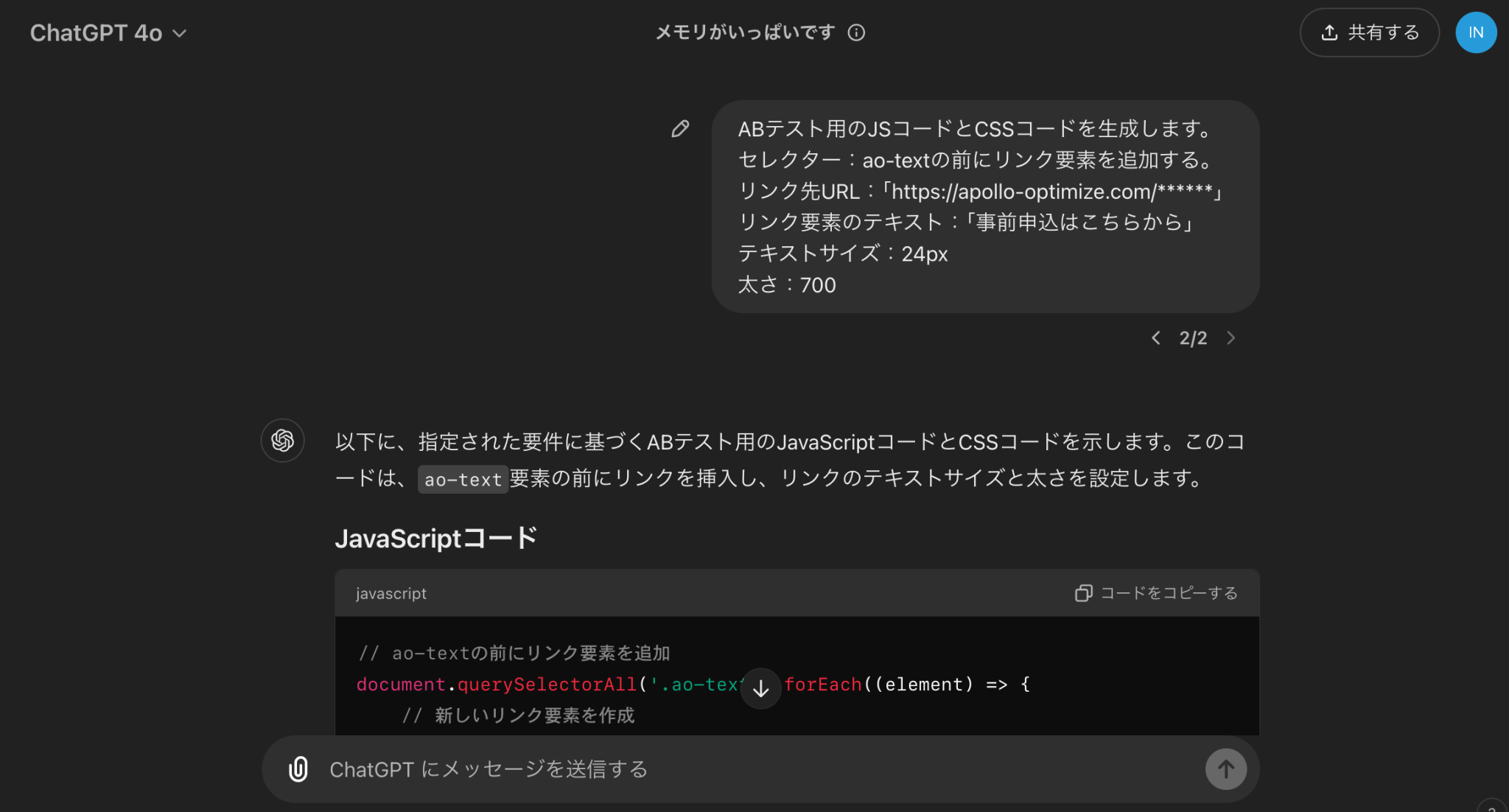Image resolution: width=1509 pixels, height=812 pixels.
Task: Open the IN account avatar menu
Action: coord(1476,32)
